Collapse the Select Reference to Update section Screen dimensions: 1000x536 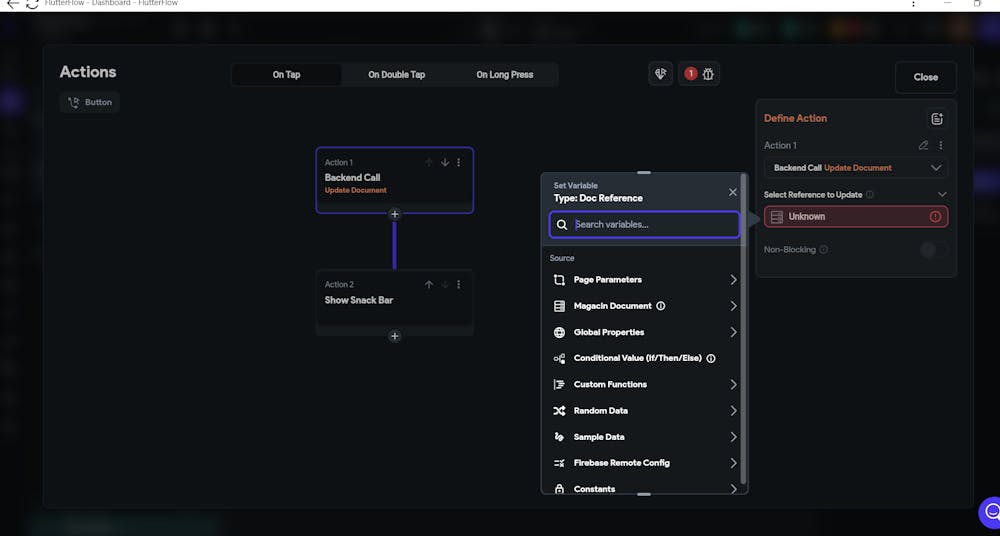(x=942, y=195)
